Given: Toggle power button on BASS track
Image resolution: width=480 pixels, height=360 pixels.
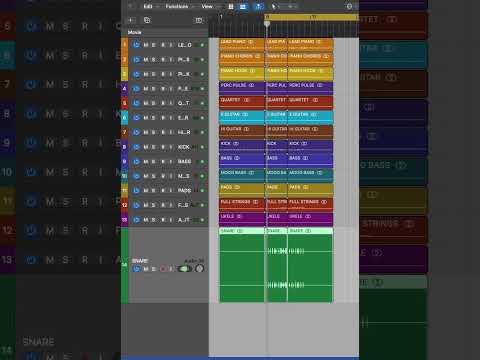Looking at the screenshot, I should click(136, 162).
